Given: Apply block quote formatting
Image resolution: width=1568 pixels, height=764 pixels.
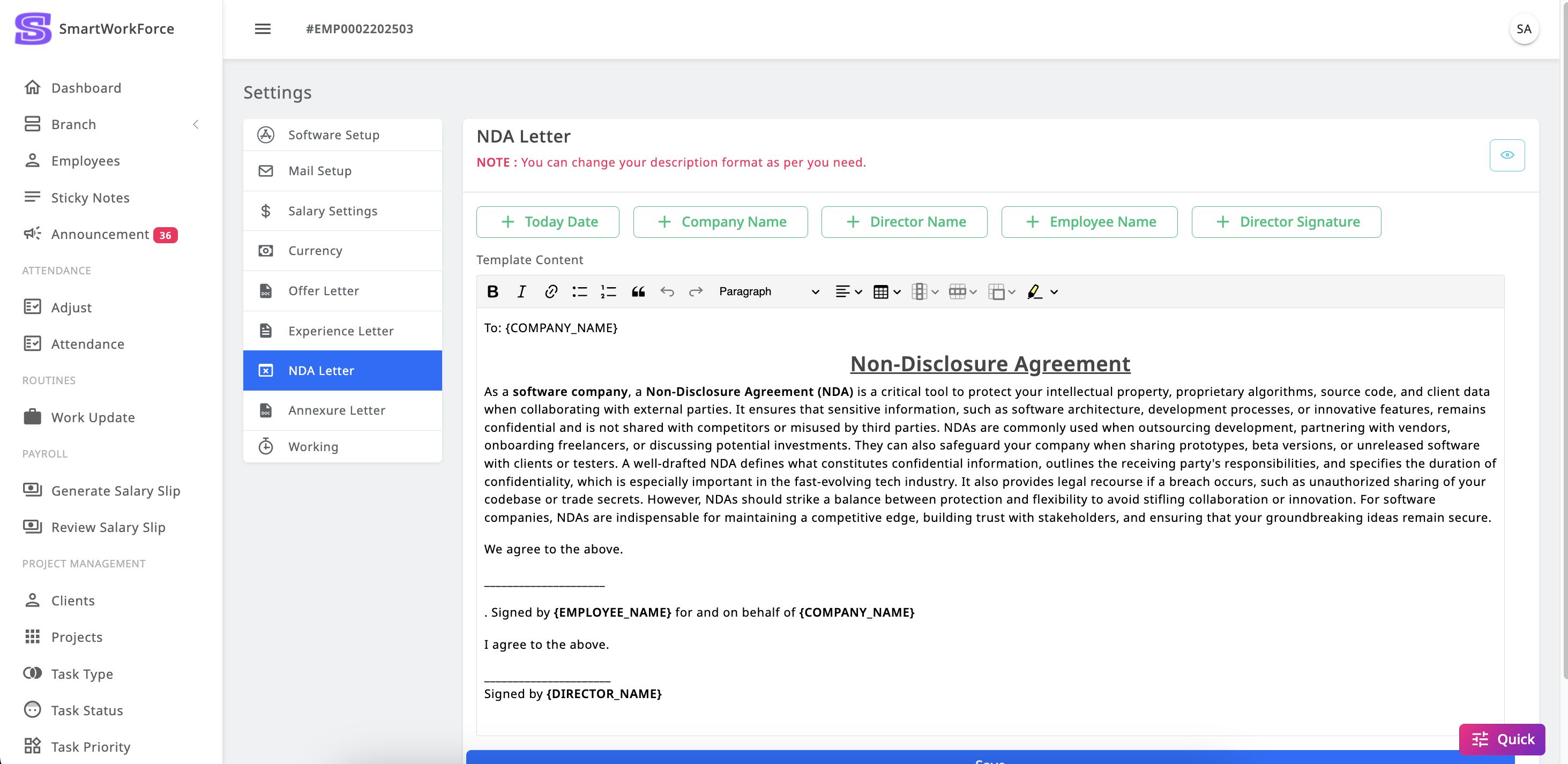Looking at the screenshot, I should (x=638, y=291).
